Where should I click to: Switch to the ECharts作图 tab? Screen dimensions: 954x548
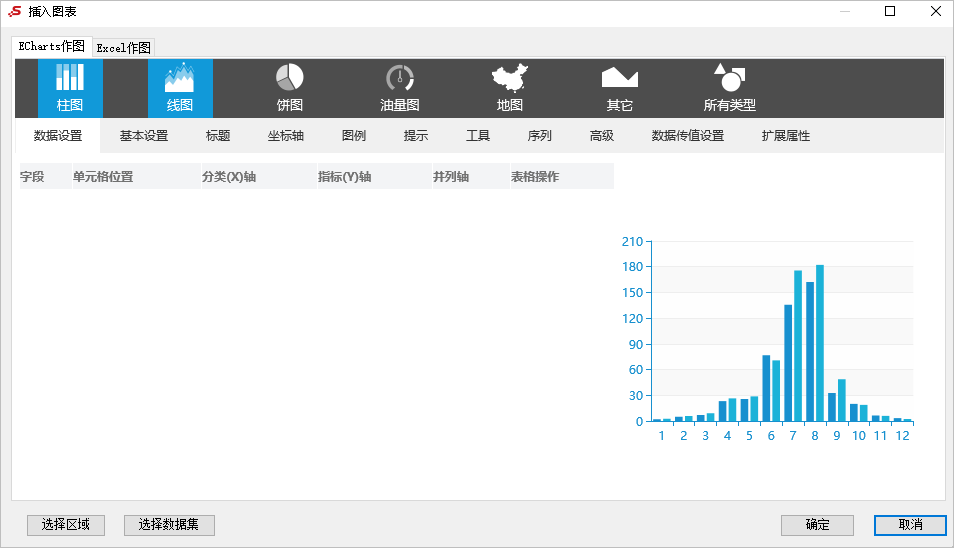pyautogui.click(x=52, y=46)
